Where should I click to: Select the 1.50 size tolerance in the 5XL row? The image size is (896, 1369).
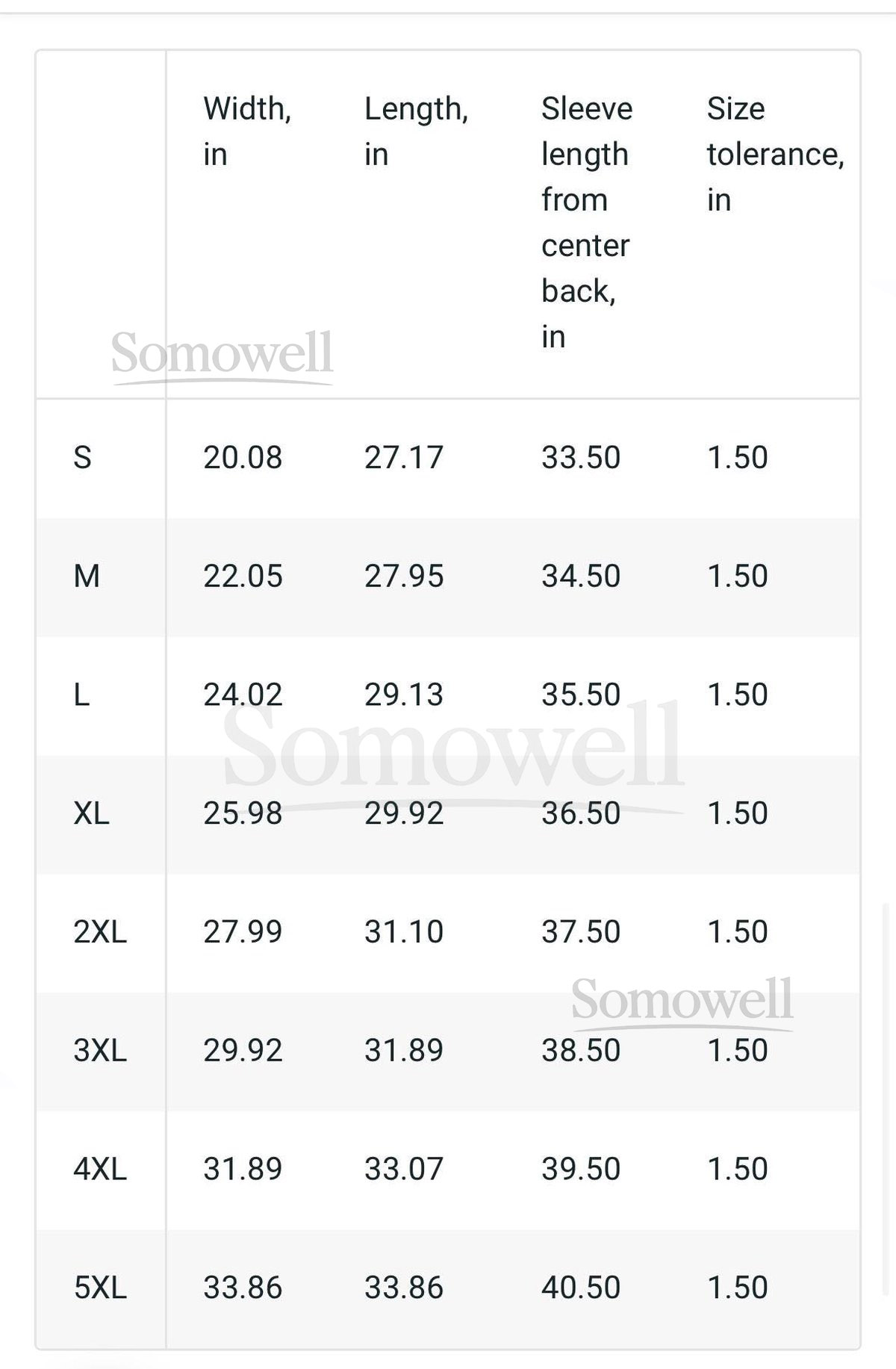pos(738,1288)
